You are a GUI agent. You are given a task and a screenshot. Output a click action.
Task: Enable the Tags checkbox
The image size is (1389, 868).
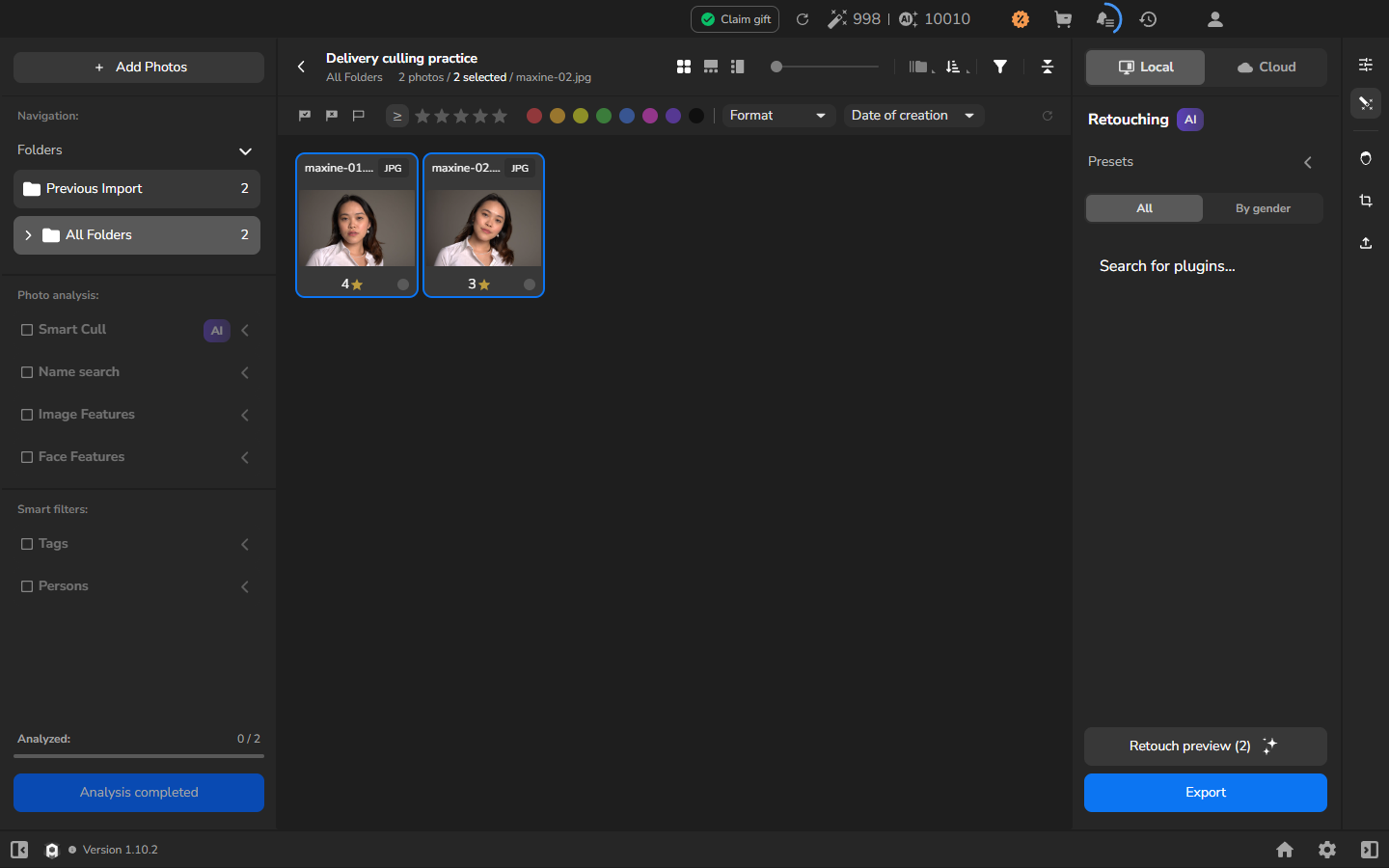pyautogui.click(x=27, y=544)
